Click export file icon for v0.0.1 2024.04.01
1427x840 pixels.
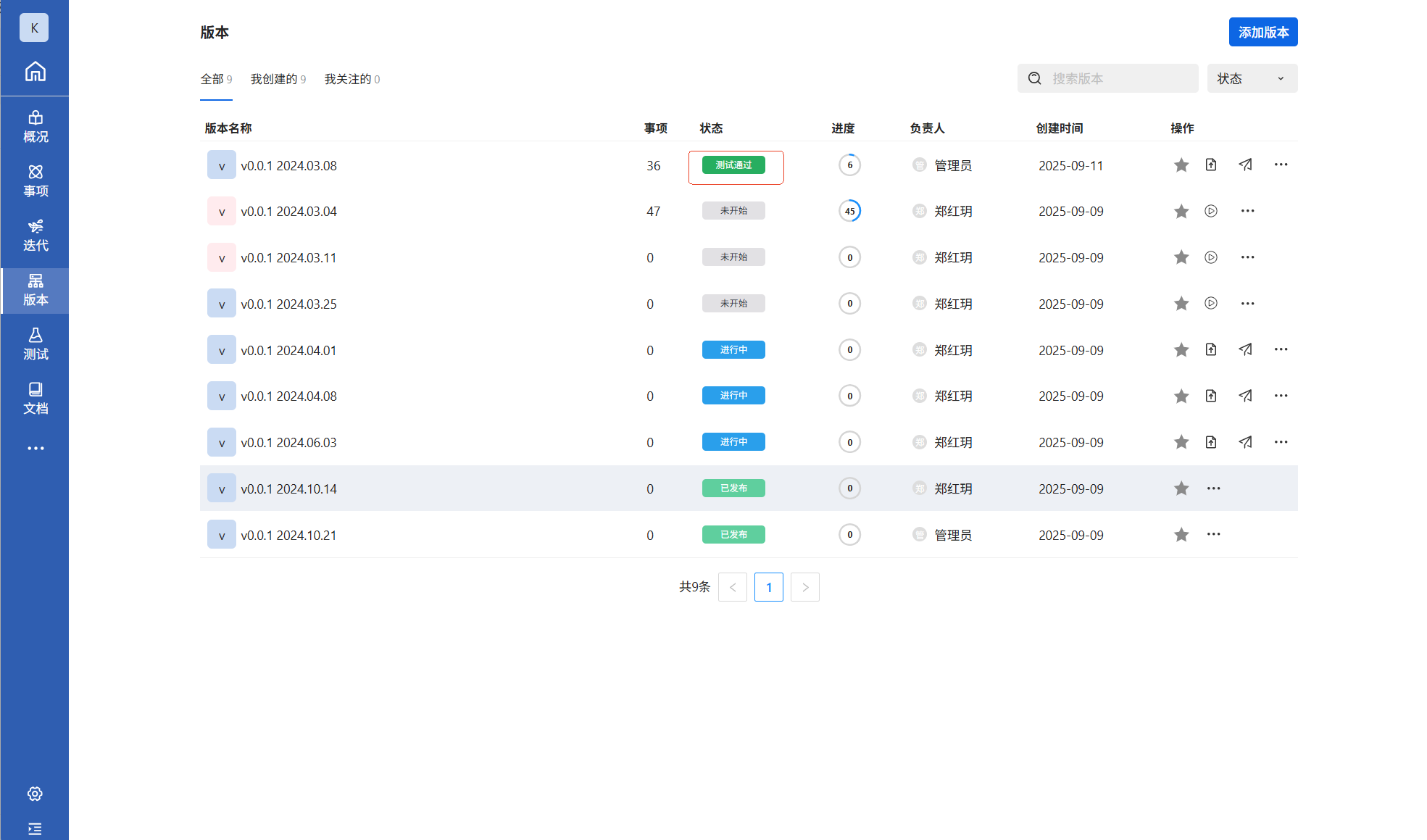[x=1211, y=349]
